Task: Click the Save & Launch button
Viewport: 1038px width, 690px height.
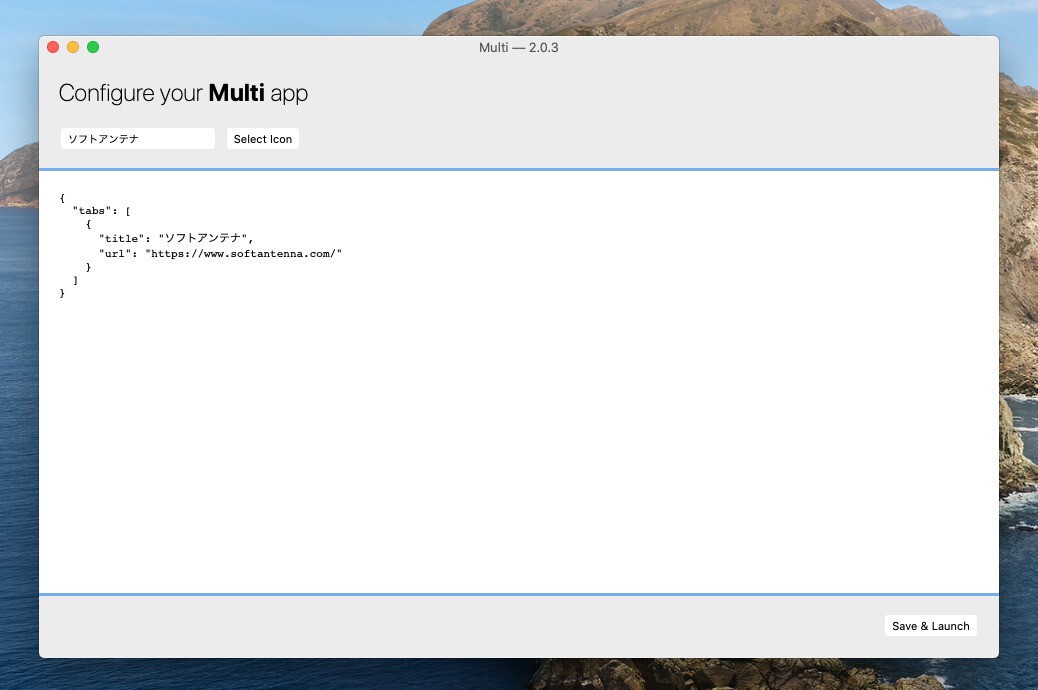Action: click(930, 626)
